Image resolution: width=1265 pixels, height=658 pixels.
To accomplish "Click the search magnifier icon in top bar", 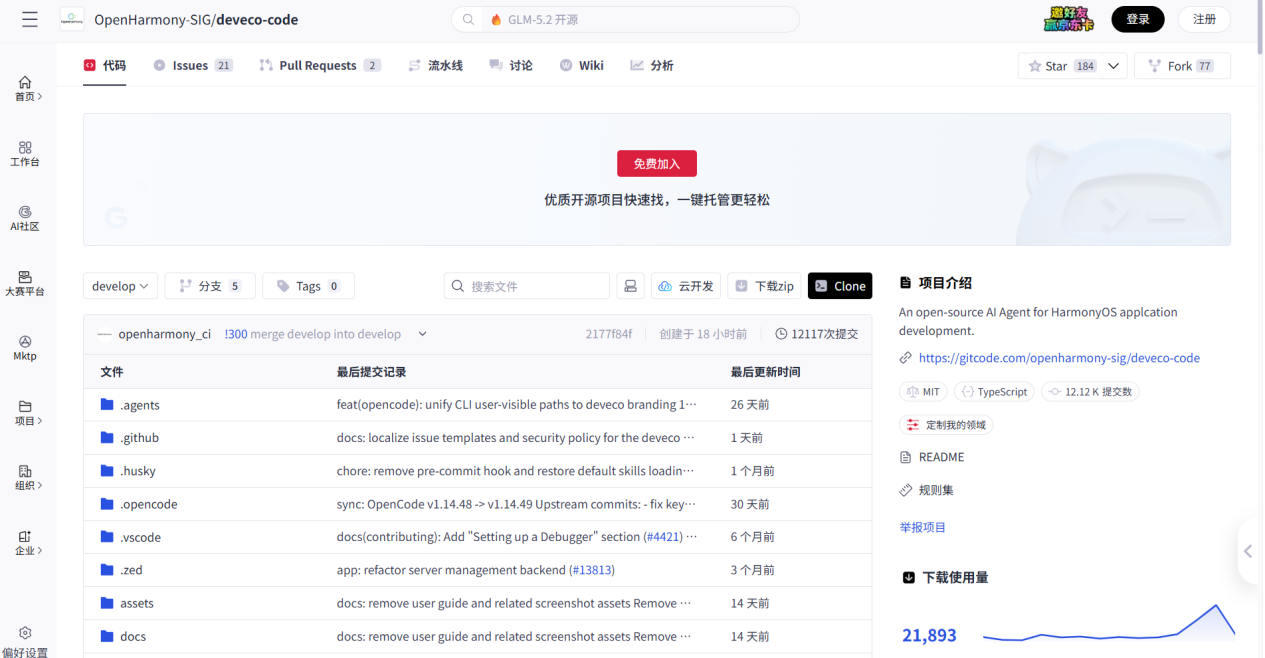I will click(468, 19).
